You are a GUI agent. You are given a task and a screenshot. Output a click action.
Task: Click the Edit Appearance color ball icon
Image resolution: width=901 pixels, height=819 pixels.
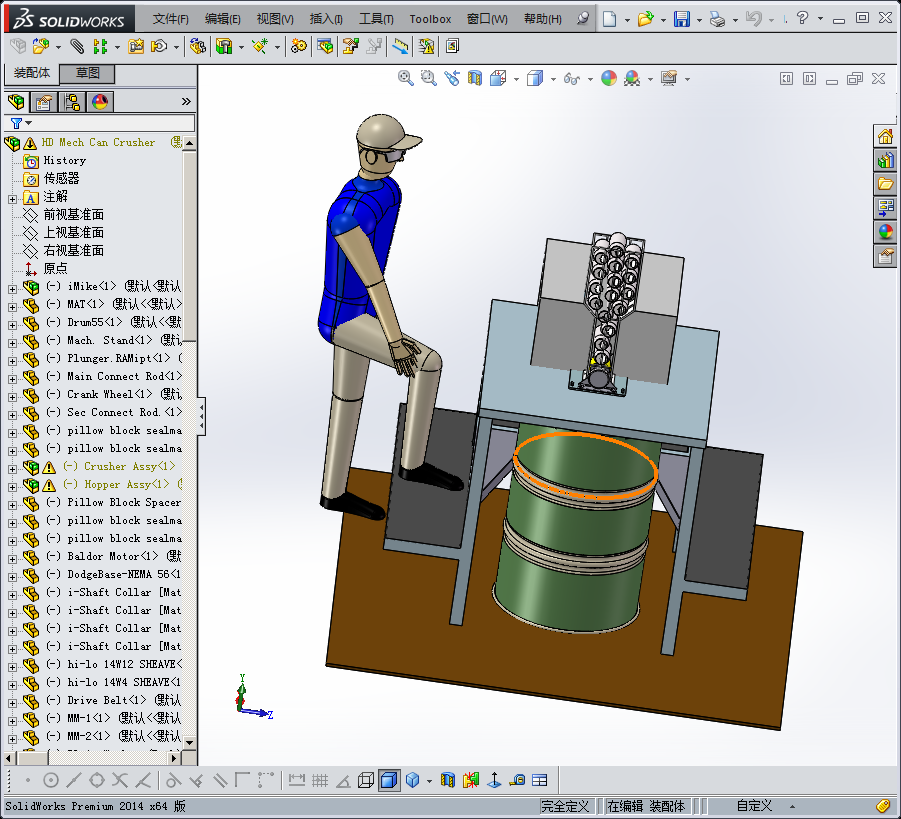(x=608, y=78)
